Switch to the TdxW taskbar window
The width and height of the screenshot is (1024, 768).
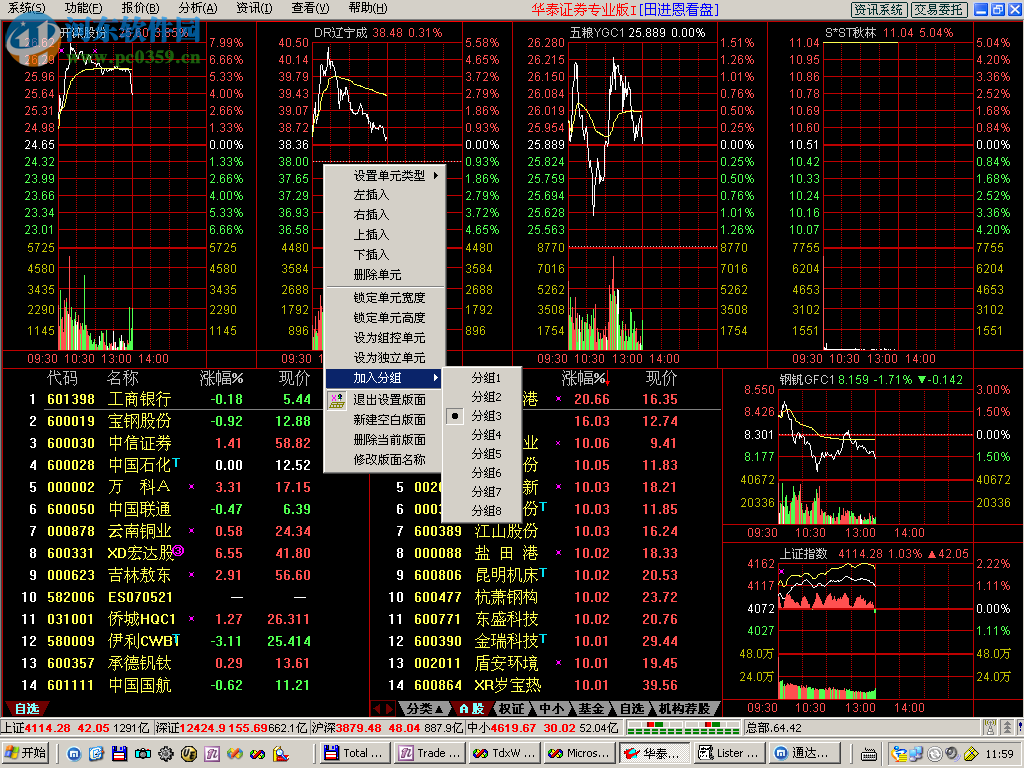(504, 753)
